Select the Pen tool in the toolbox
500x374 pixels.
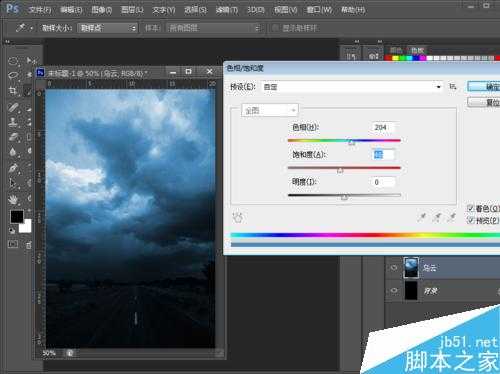point(13,168)
